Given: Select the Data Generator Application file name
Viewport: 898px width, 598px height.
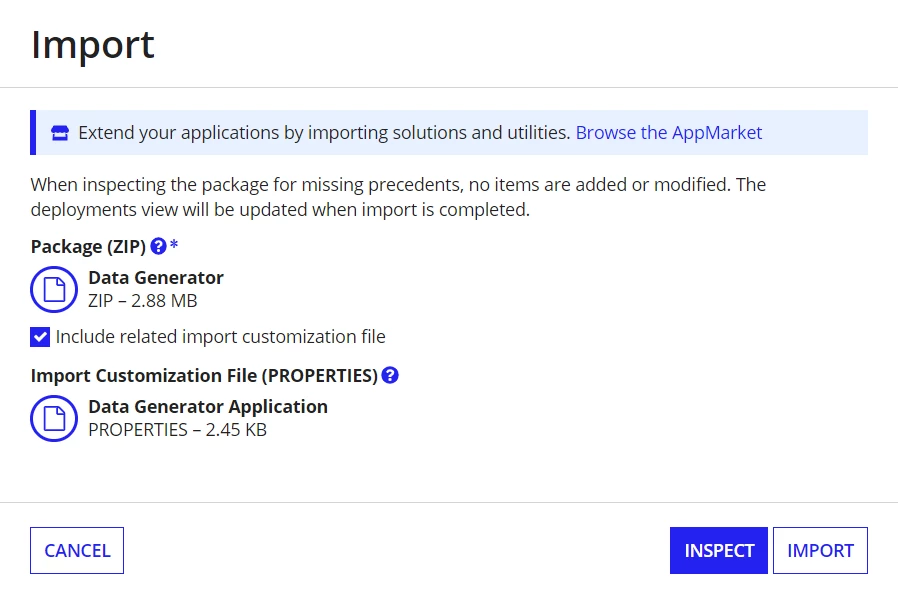Looking at the screenshot, I should click(208, 407).
